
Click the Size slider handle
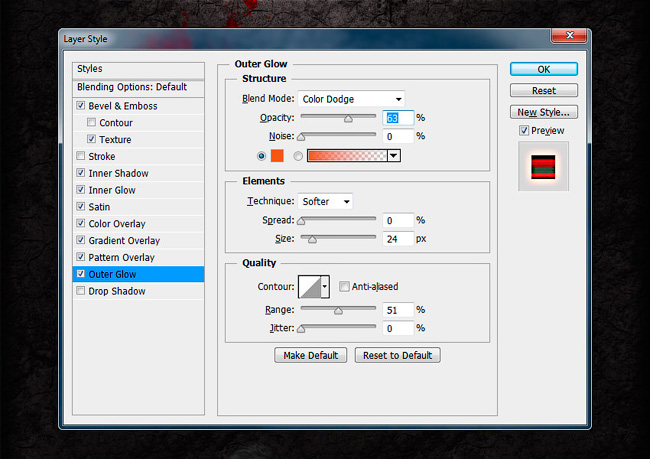(312, 239)
